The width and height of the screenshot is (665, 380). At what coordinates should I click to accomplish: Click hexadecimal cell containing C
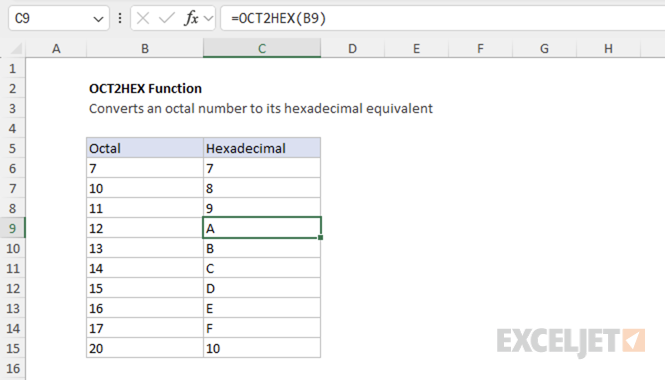[x=262, y=268]
